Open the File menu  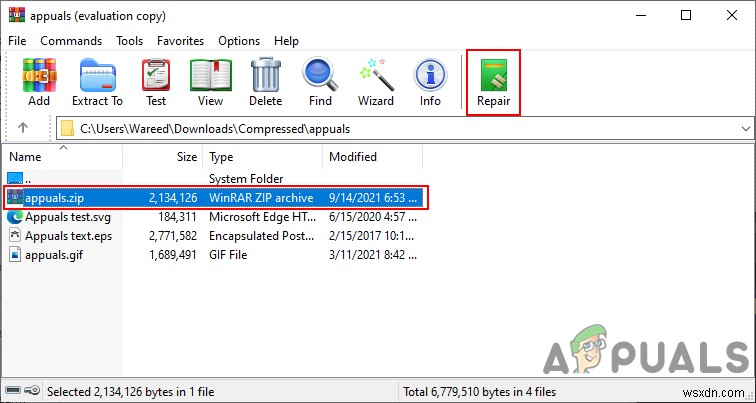[17, 41]
